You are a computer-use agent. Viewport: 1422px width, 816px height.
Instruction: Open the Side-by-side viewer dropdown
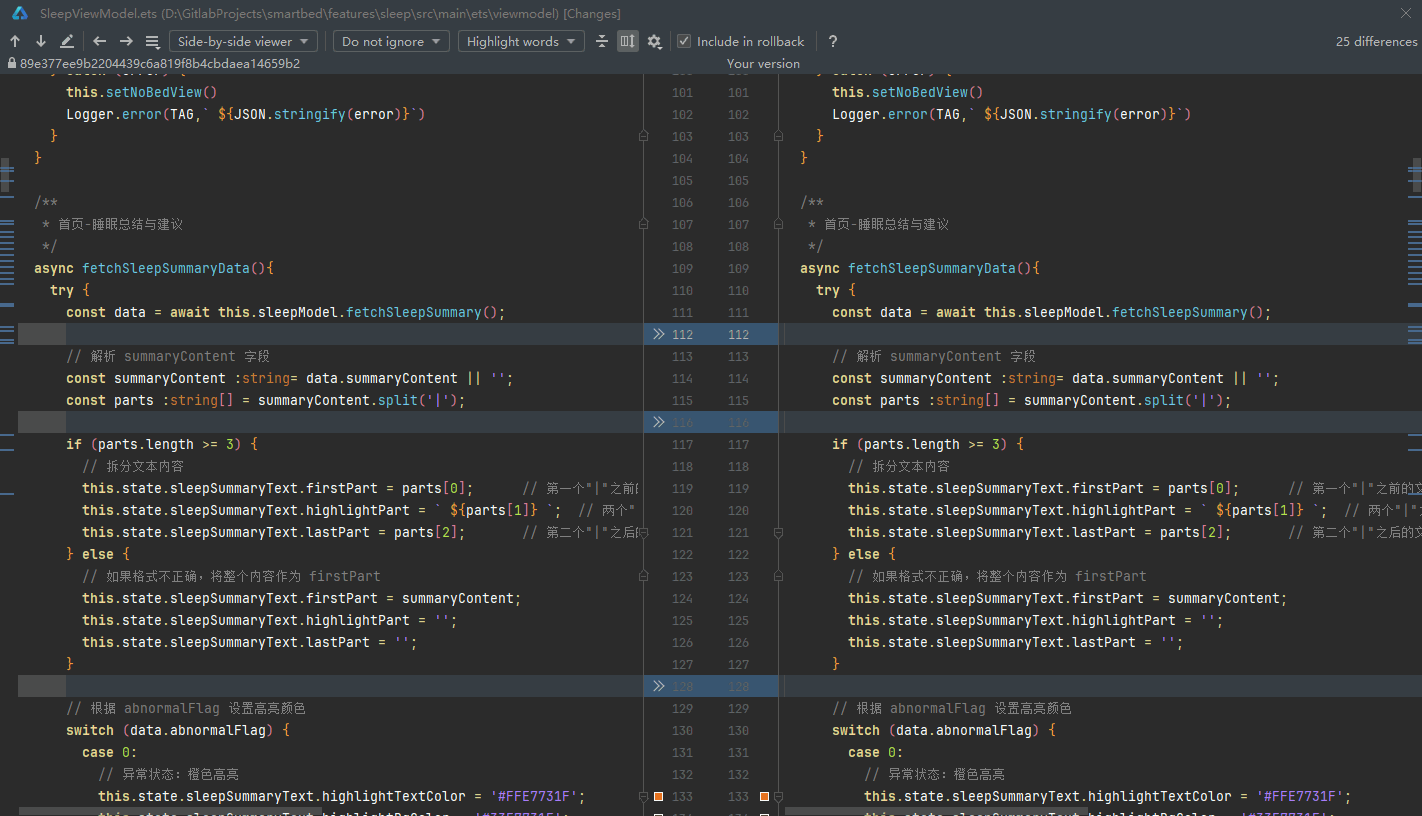(243, 41)
